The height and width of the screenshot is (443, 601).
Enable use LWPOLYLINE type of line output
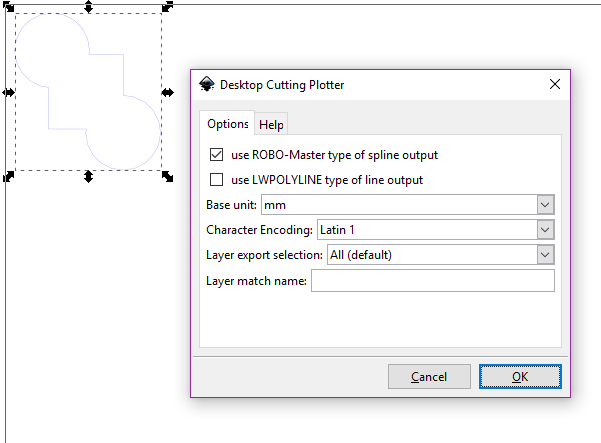(x=217, y=180)
